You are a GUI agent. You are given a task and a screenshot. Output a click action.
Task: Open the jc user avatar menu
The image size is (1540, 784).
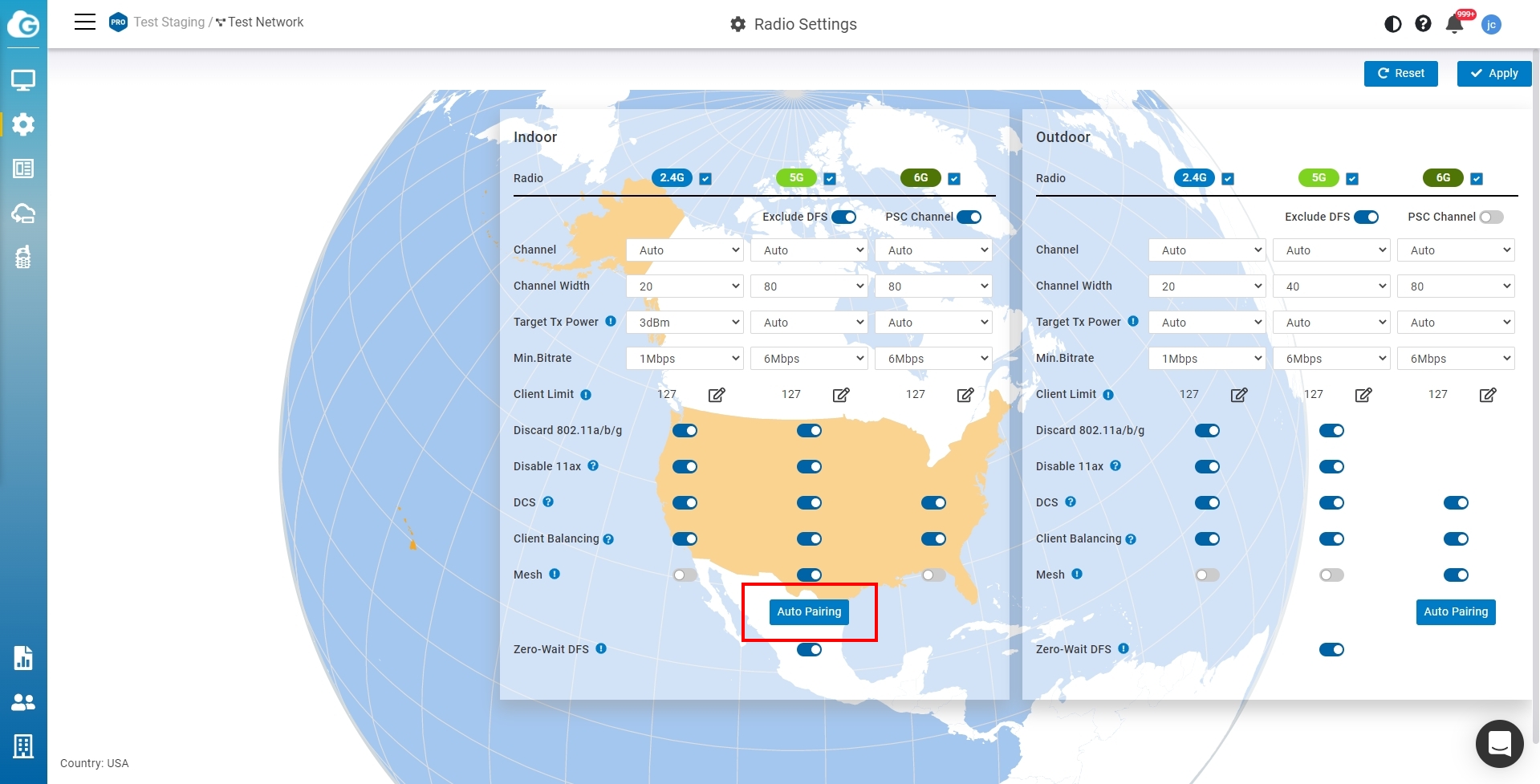1491,24
